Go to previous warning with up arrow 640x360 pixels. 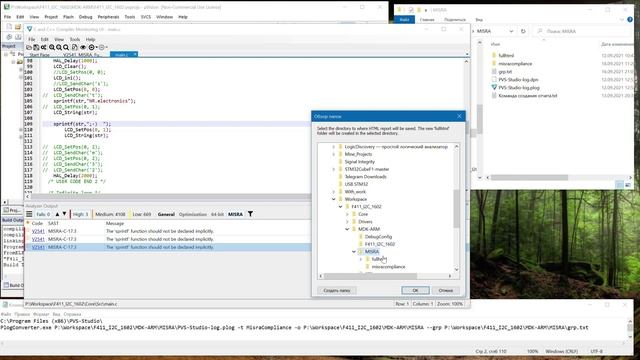point(57,214)
